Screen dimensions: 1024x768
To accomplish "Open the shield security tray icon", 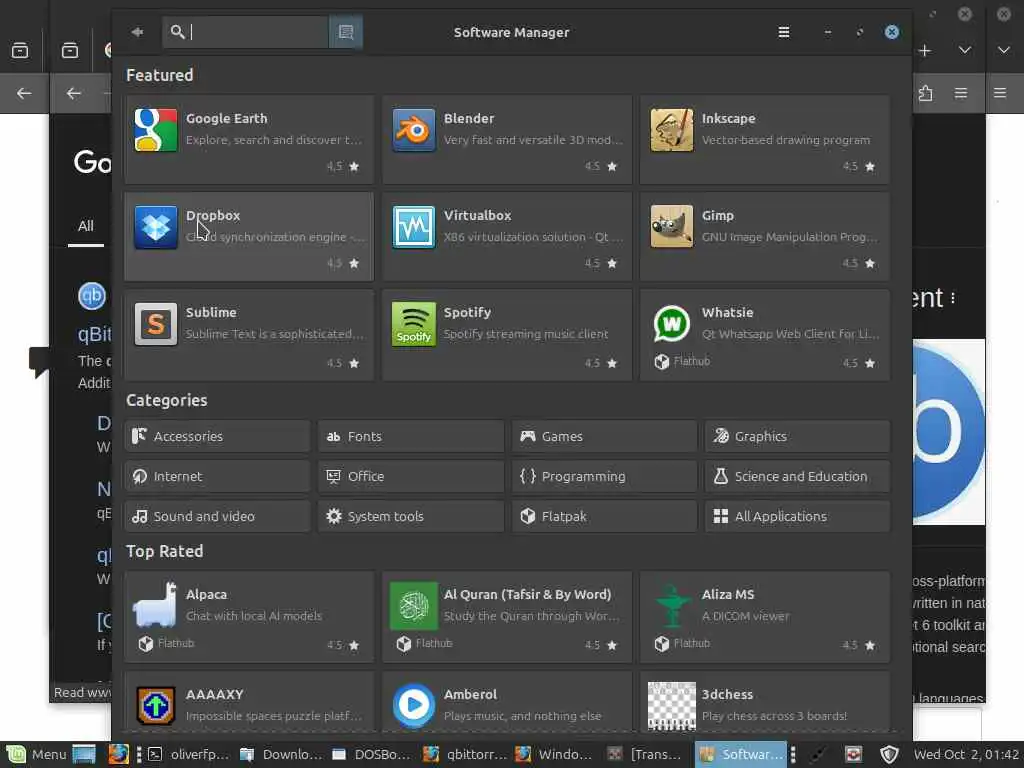I will [x=889, y=754].
